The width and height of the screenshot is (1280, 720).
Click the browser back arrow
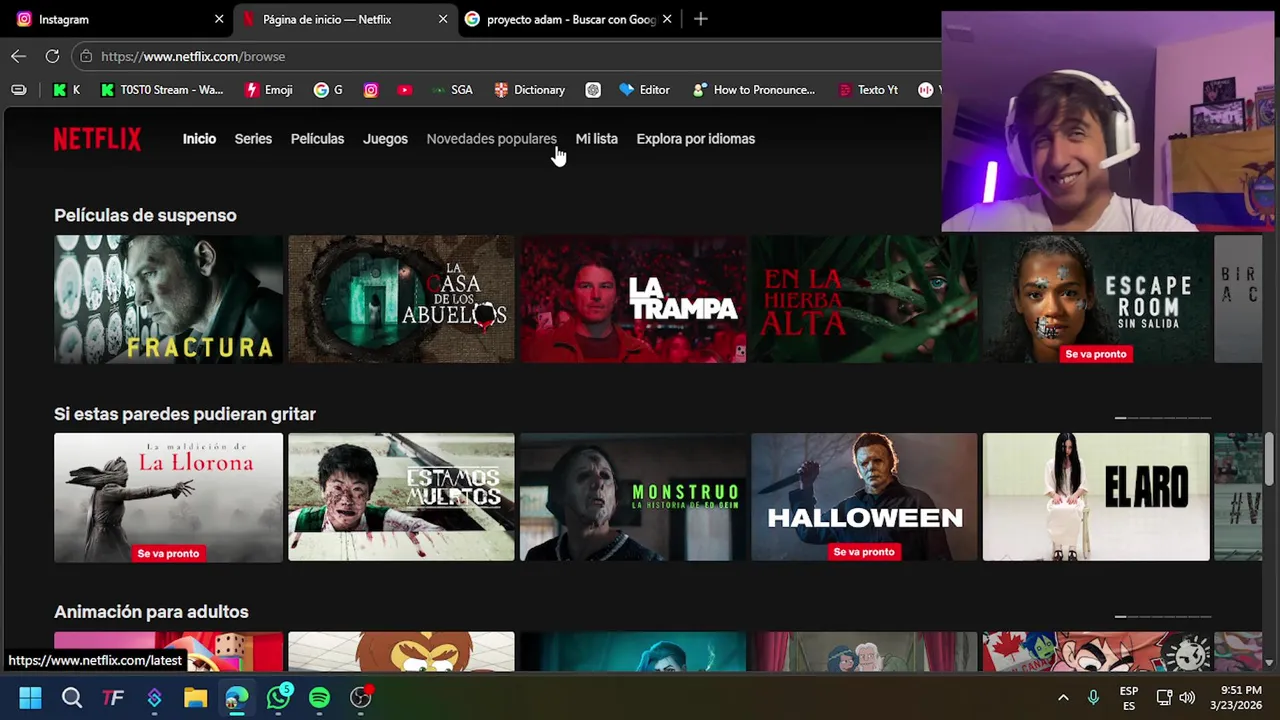point(19,56)
